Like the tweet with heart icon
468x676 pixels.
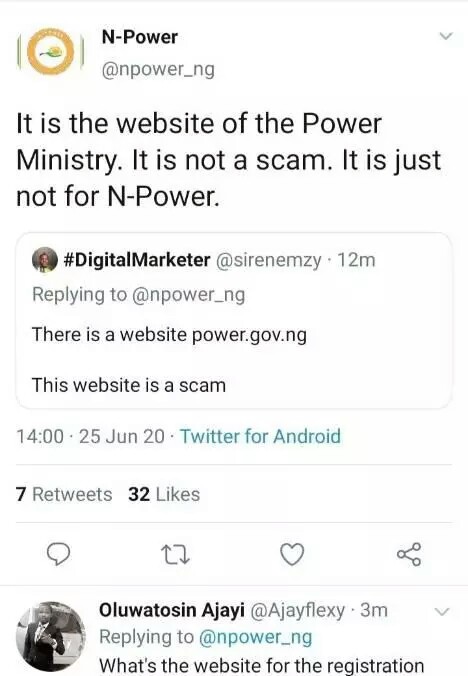(292, 554)
